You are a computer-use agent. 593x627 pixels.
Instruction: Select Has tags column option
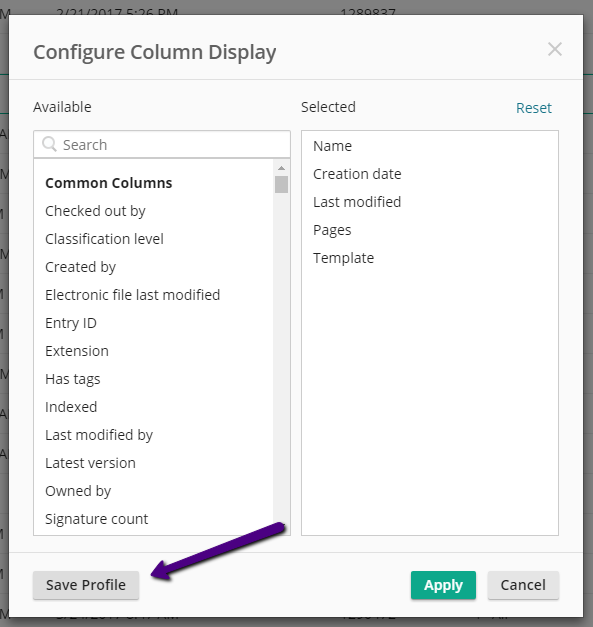pyautogui.click(x=72, y=379)
